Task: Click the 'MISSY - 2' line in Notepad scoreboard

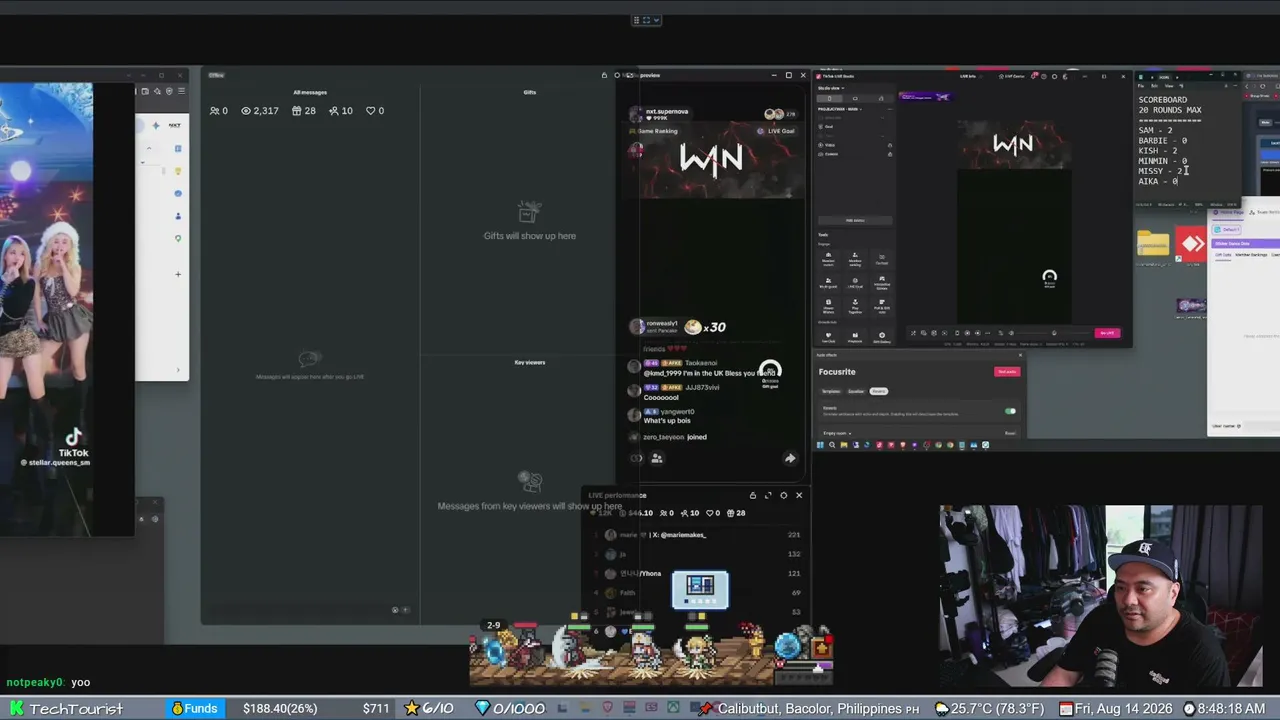Action: [1162, 171]
